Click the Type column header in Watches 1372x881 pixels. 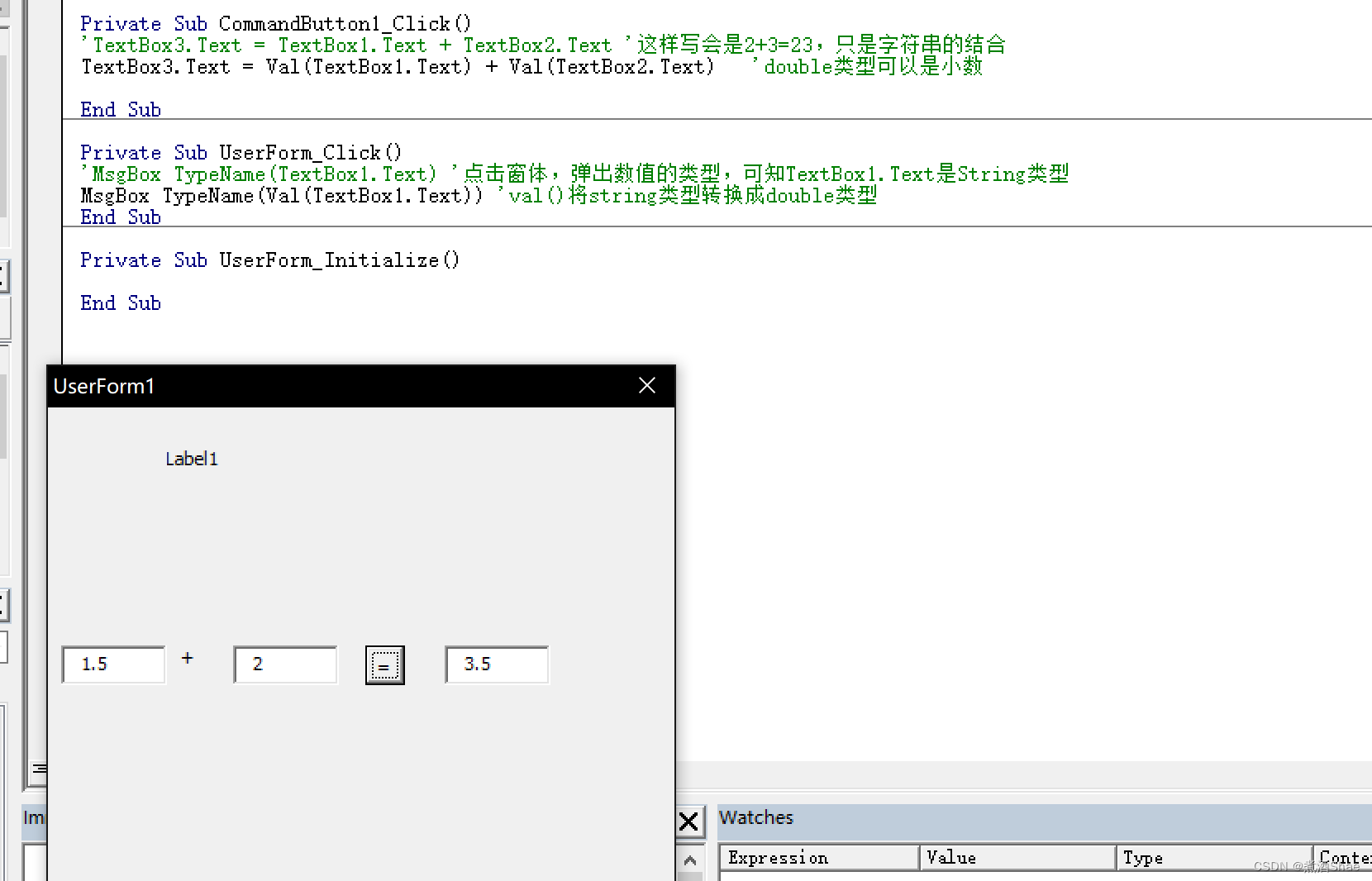click(1214, 858)
